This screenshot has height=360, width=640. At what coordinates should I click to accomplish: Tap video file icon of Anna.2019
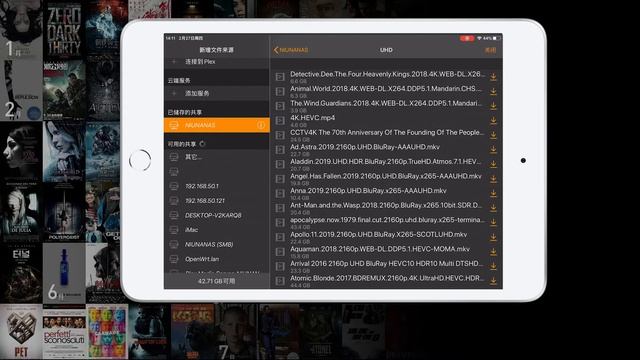[280, 193]
